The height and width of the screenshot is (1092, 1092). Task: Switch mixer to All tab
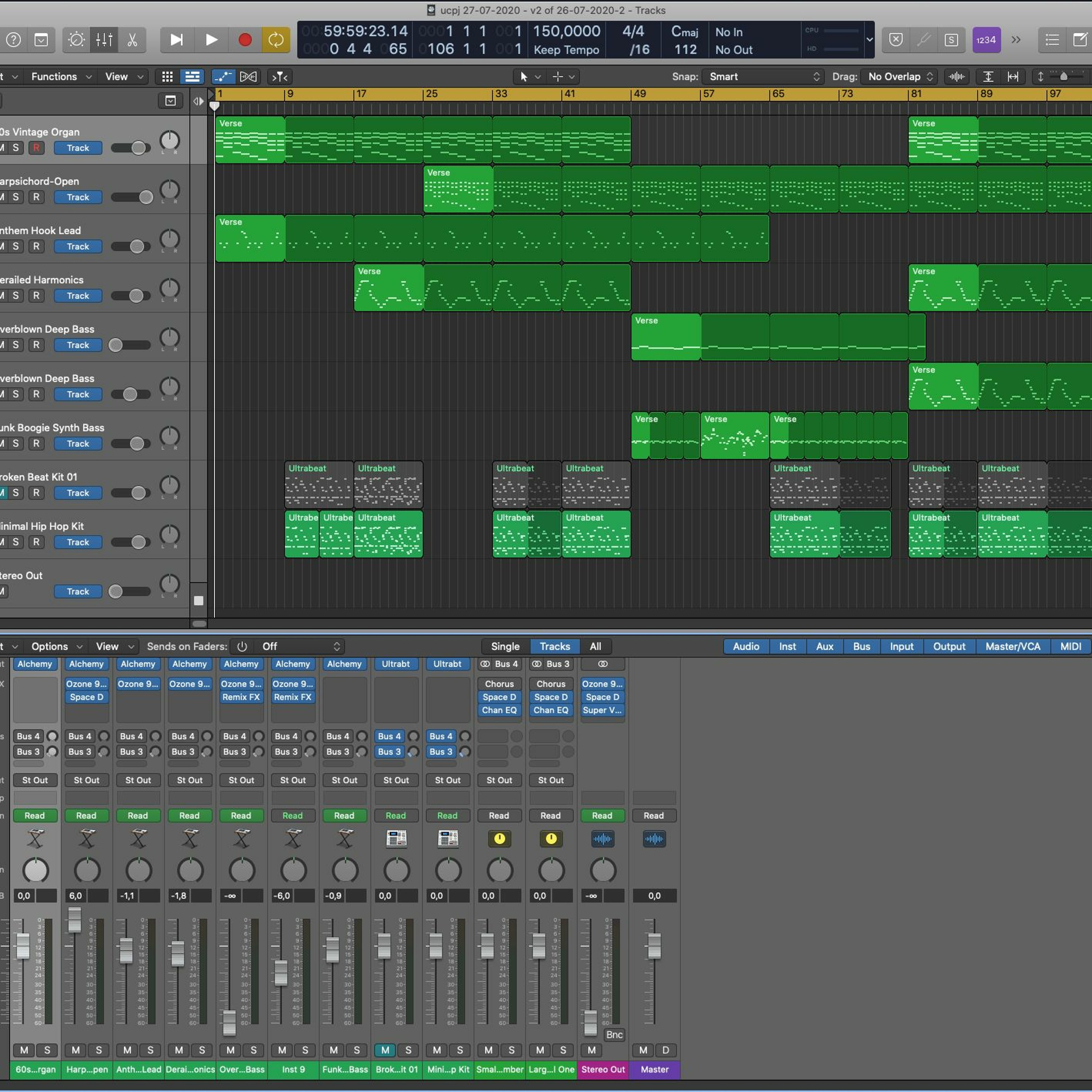point(595,646)
